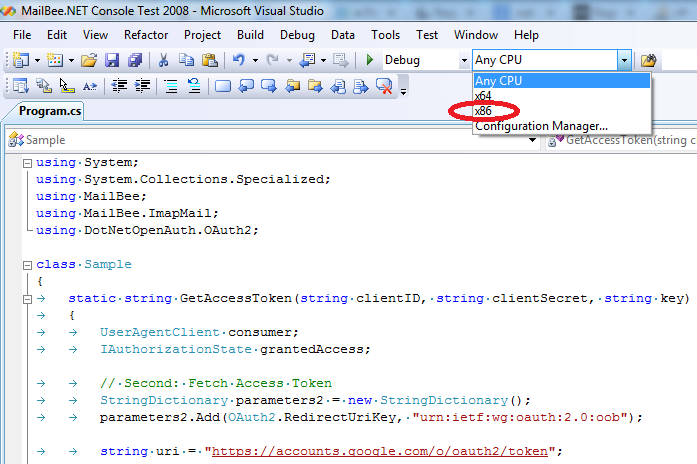Click the Open File folder icon
The image size is (697, 464).
[89, 61]
